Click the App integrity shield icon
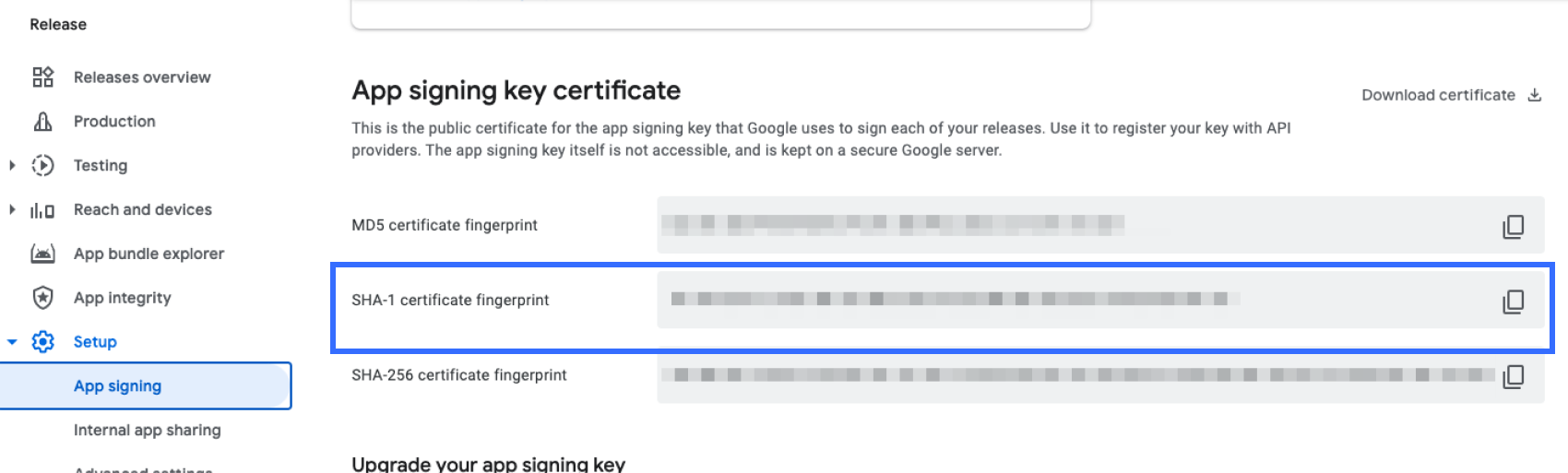This screenshot has height=473, width=1568. [42, 298]
